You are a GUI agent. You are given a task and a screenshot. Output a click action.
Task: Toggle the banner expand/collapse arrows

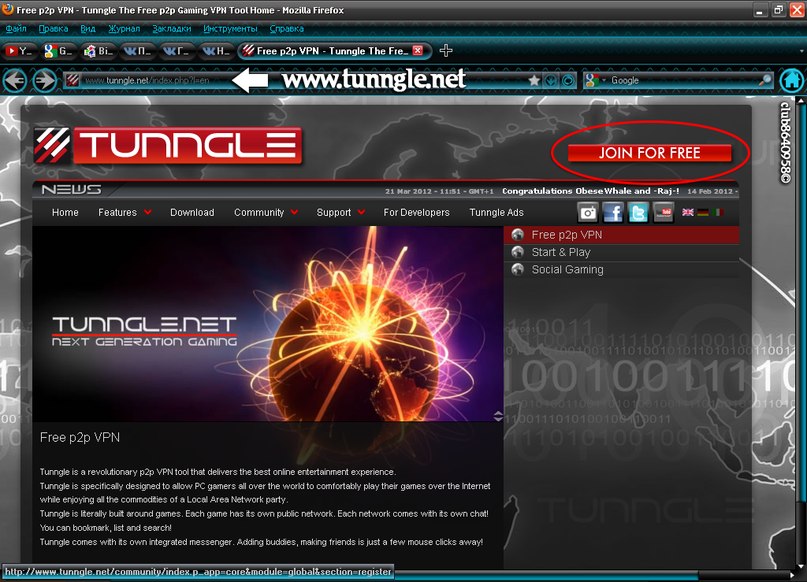(x=498, y=416)
